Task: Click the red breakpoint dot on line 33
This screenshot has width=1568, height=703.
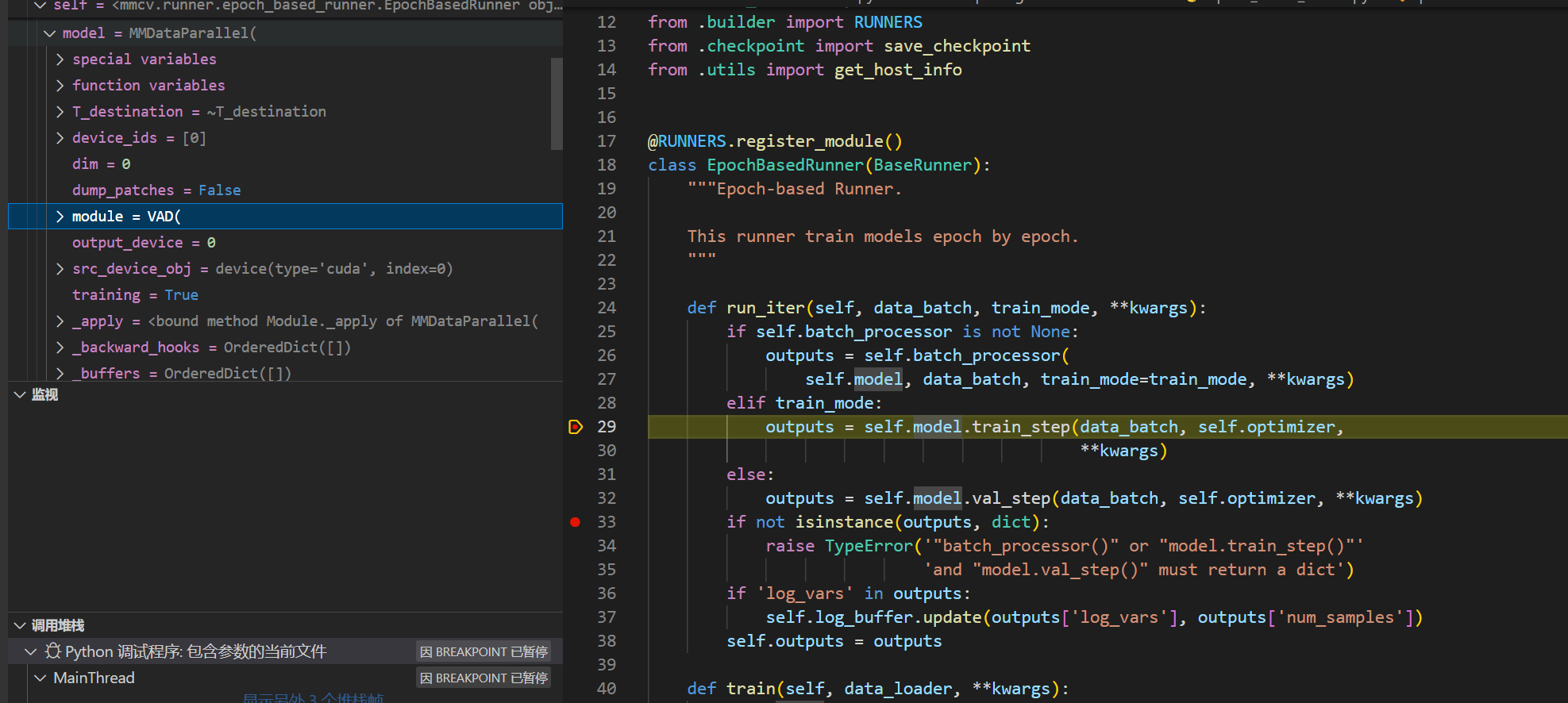Action: [x=576, y=522]
